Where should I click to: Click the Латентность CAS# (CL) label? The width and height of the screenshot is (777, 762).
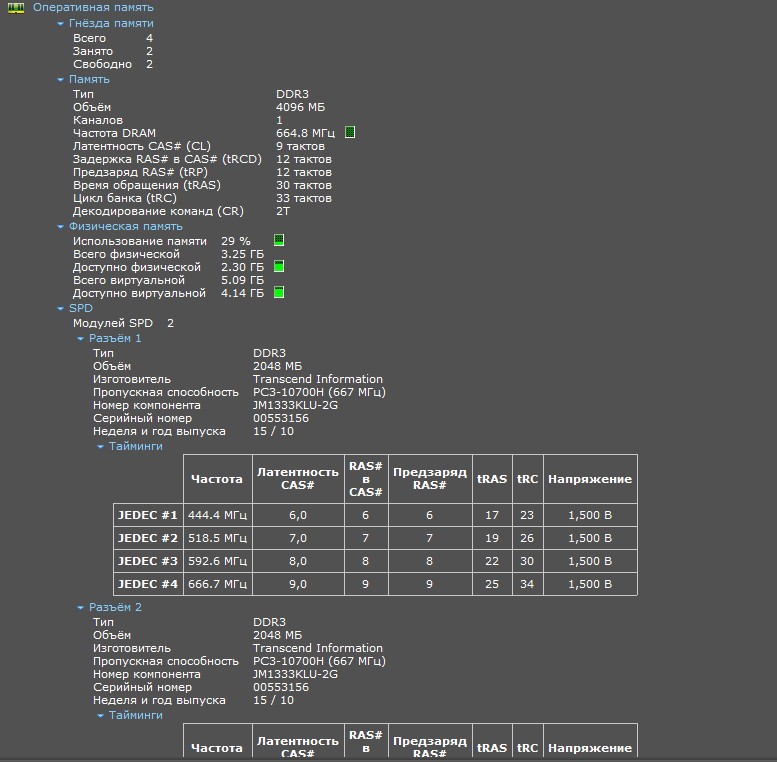pyautogui.click(x=142, y=146)
